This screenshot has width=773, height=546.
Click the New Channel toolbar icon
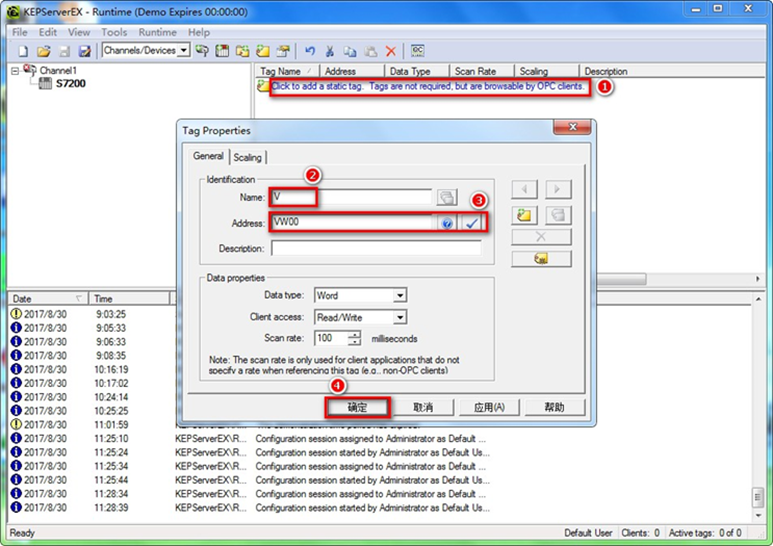pos(202,51)
